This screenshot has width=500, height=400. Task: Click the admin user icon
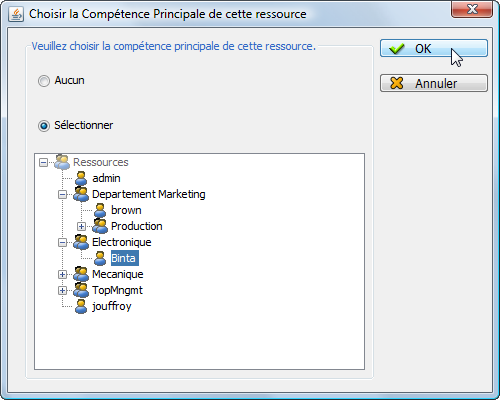click(81, 178)
